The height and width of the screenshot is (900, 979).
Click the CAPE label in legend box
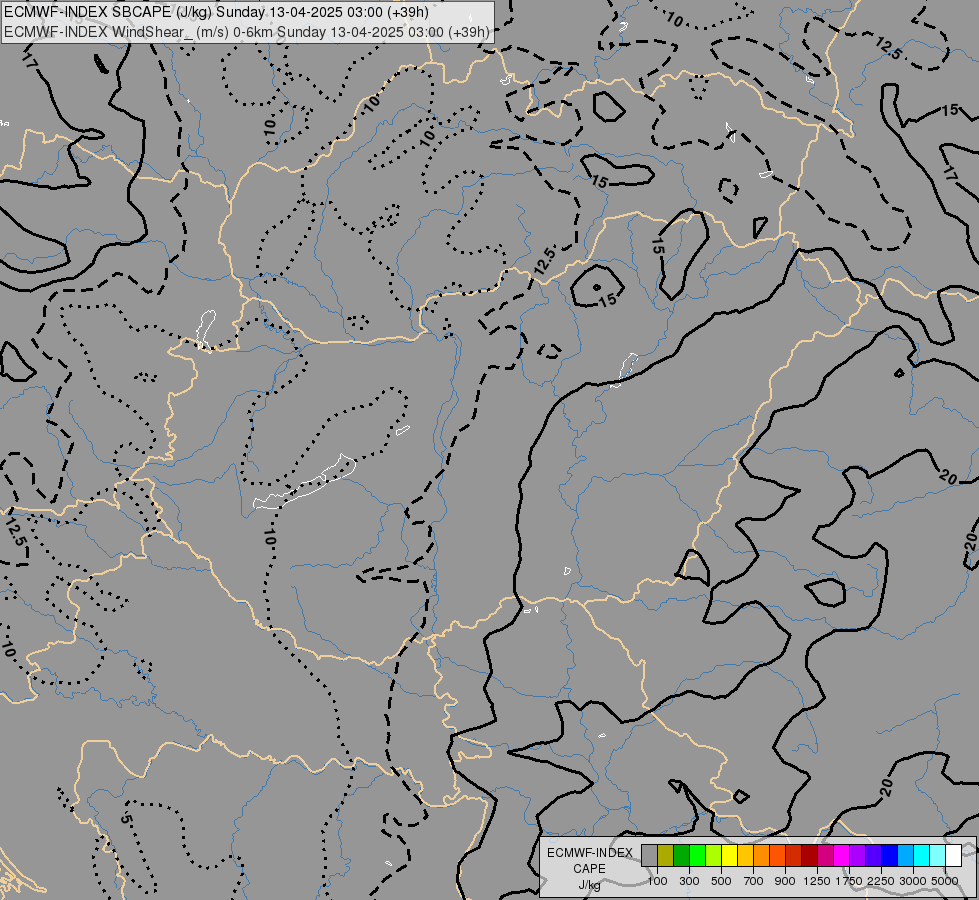click(589, 869)
